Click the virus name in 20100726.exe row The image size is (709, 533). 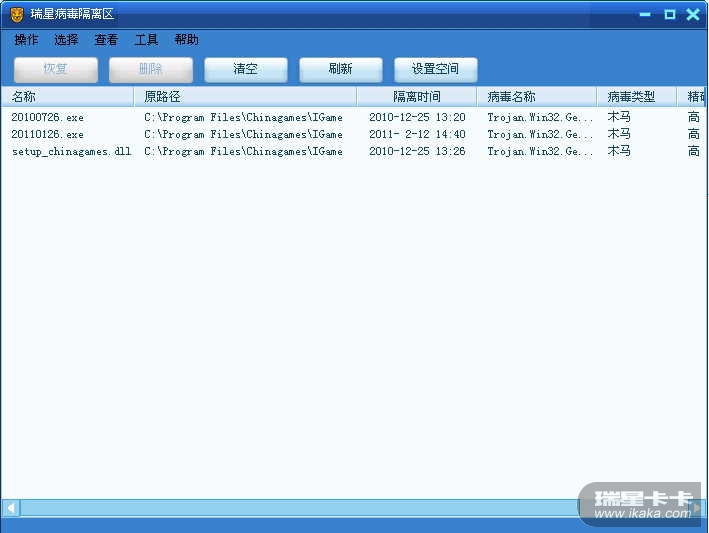[x=540, y=118]
